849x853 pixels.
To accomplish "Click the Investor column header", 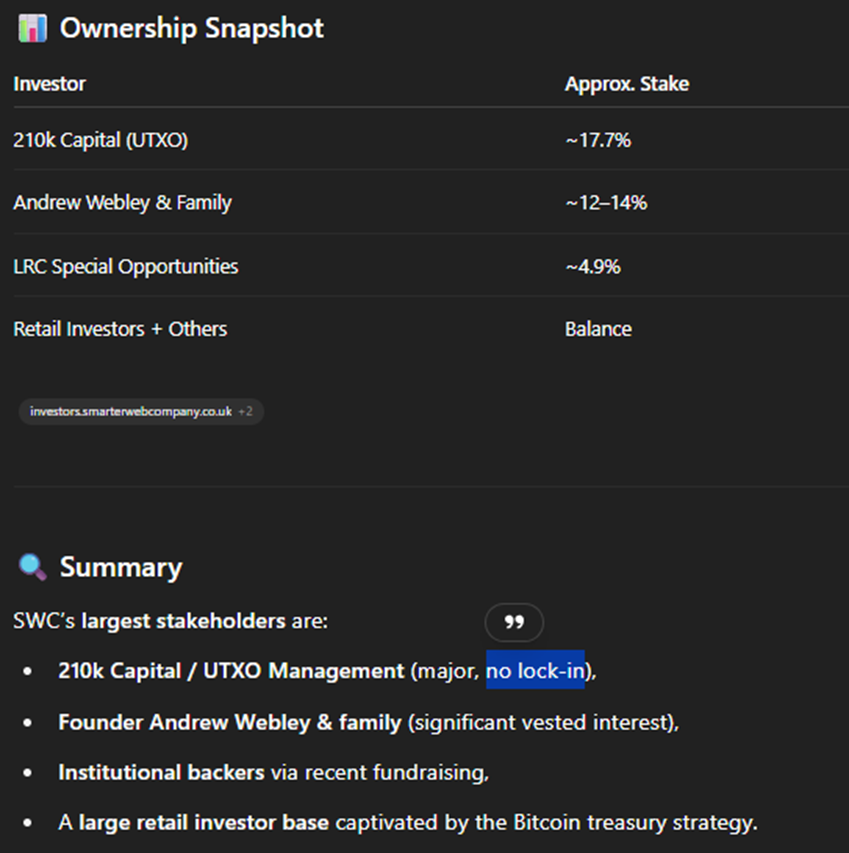I will tap(49, 84).
